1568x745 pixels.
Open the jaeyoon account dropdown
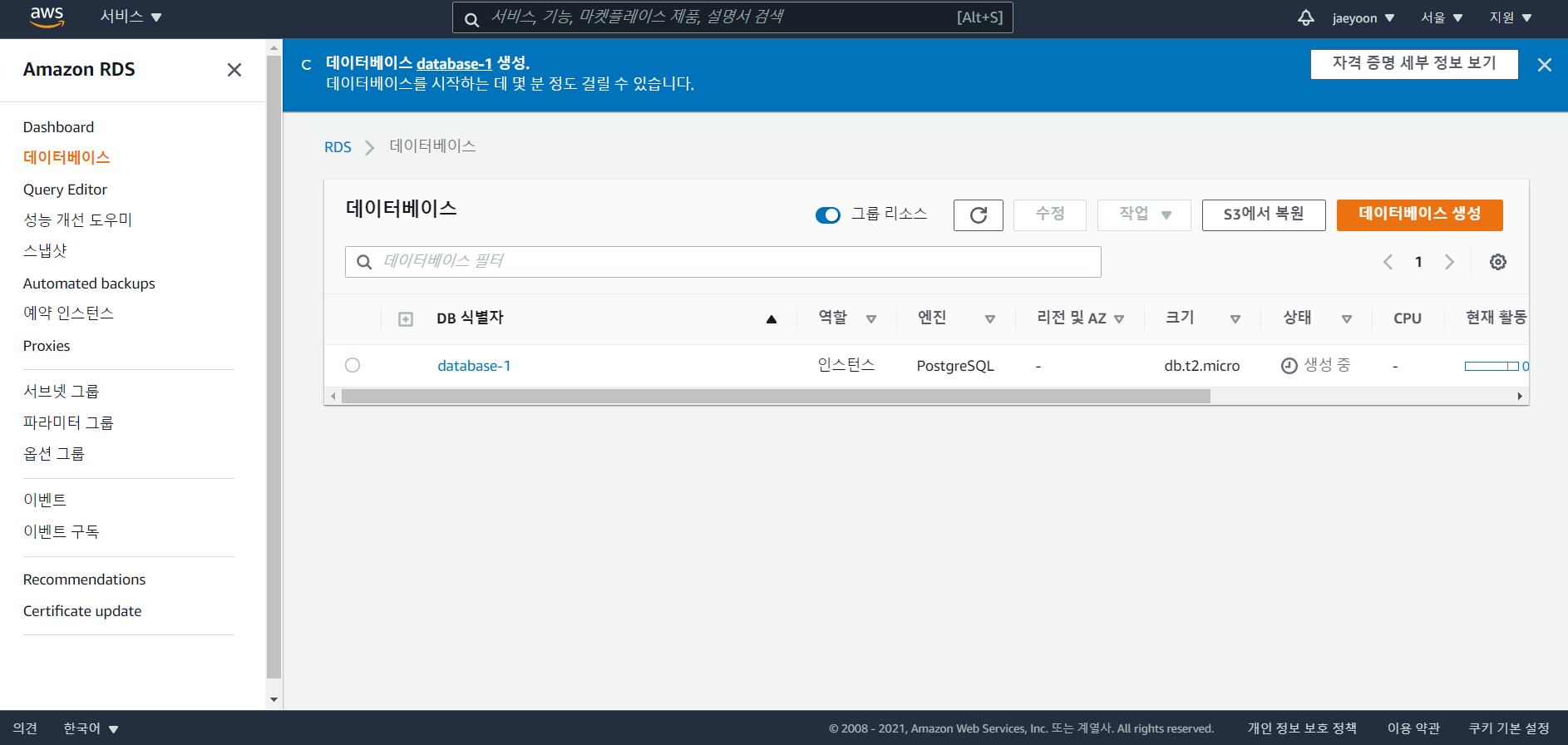pyautogui.click(x=1363, y=17)
